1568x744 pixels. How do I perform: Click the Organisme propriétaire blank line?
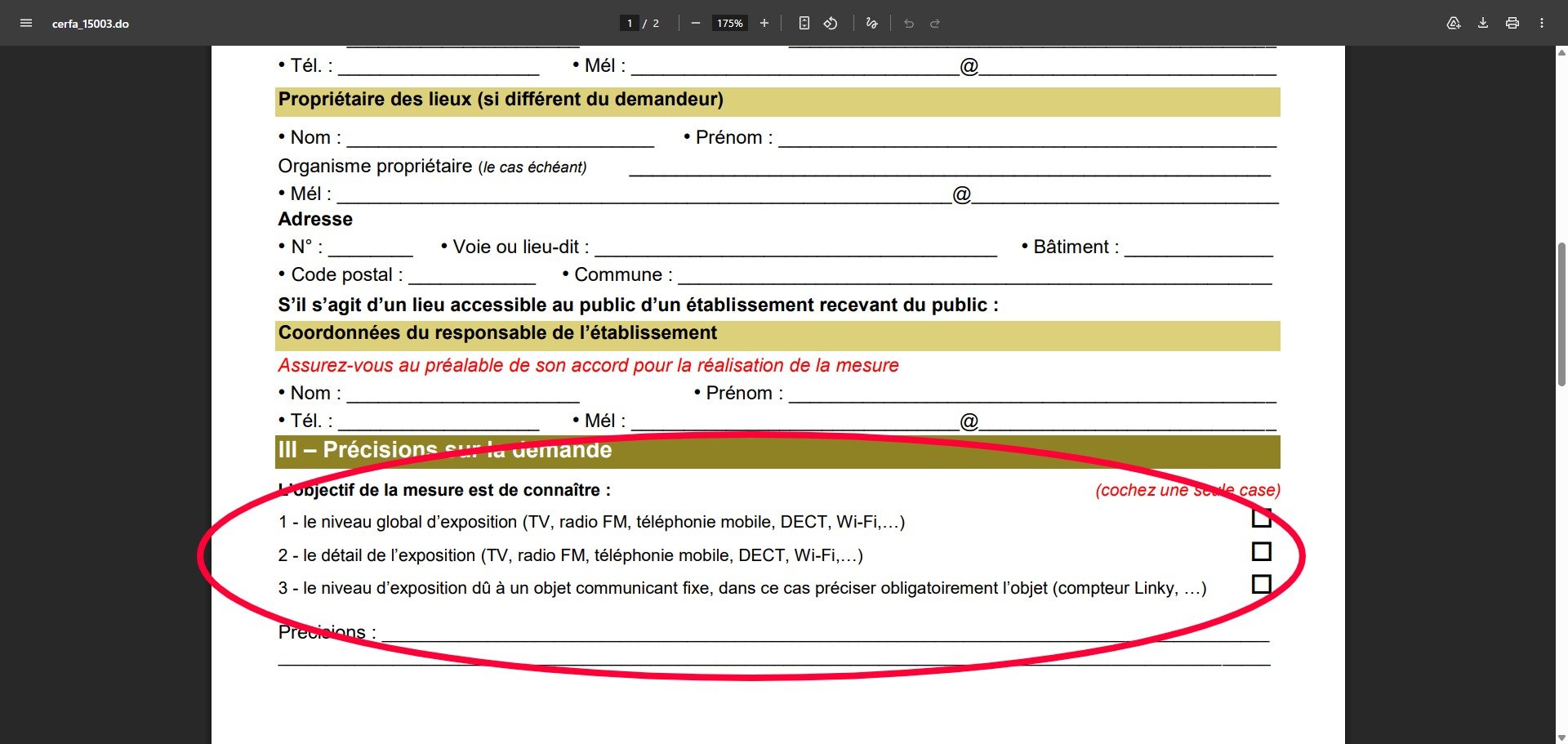click(x=950, y=168)
